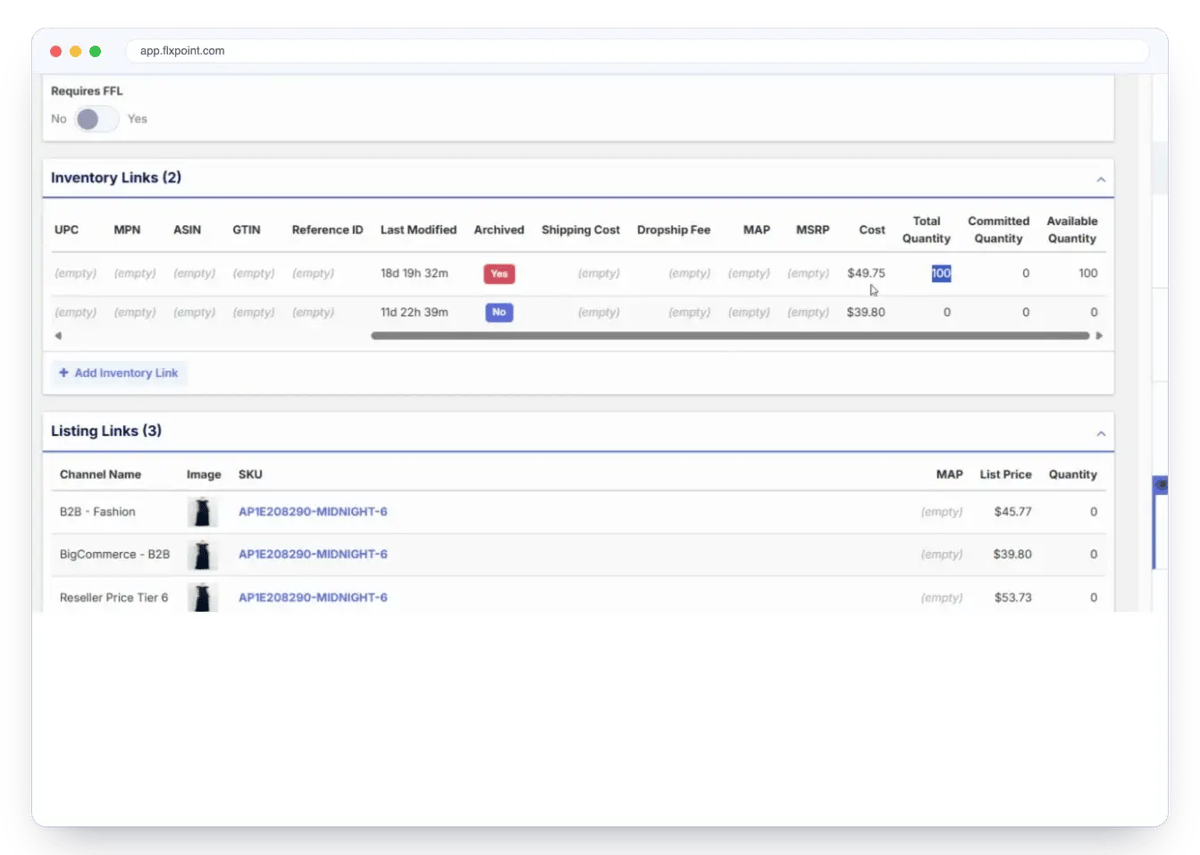Click Reseller Price Tier 6 channel name
The image size is (1200, 855).
[x=114, y=597]
